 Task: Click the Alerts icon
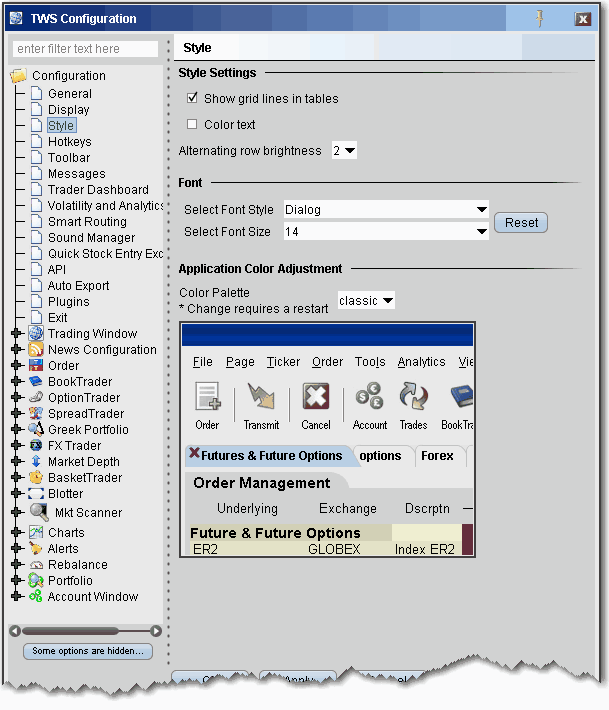[36, 548]
